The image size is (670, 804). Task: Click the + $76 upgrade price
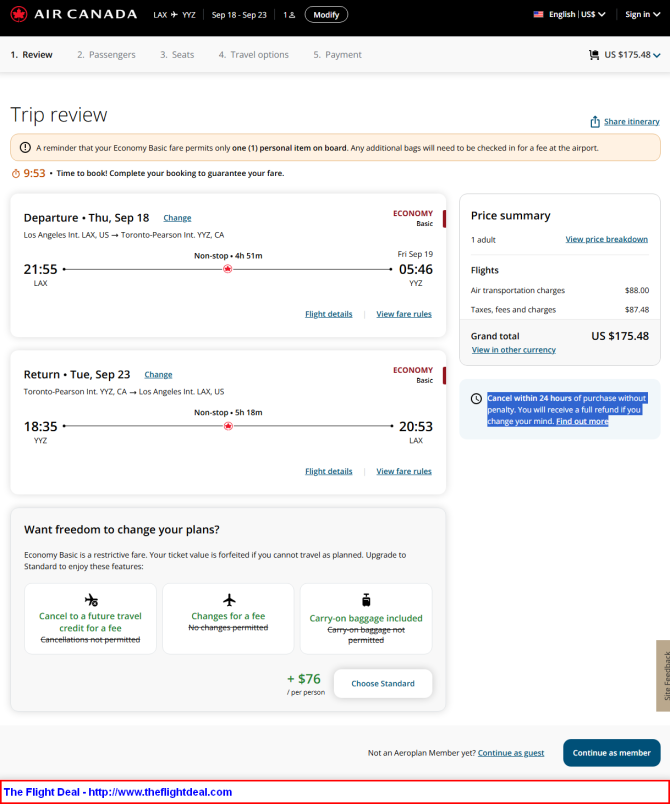(x=303, y=679)
